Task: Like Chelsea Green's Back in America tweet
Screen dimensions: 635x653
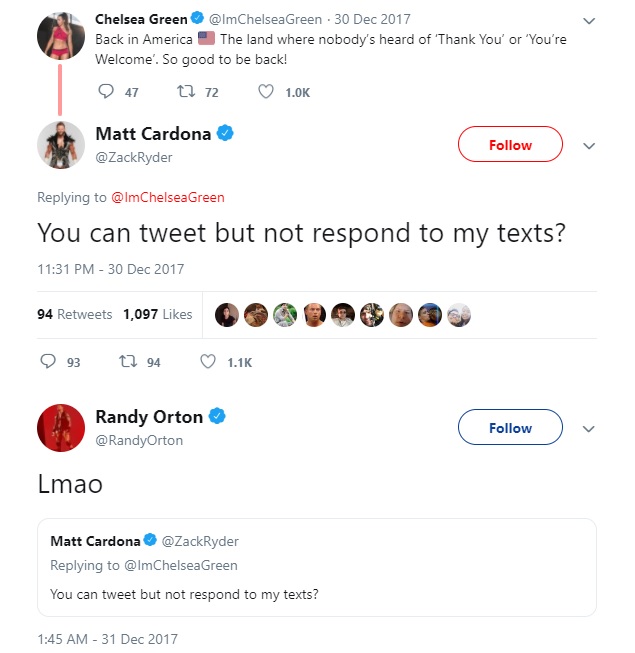Action: (266, 92)
